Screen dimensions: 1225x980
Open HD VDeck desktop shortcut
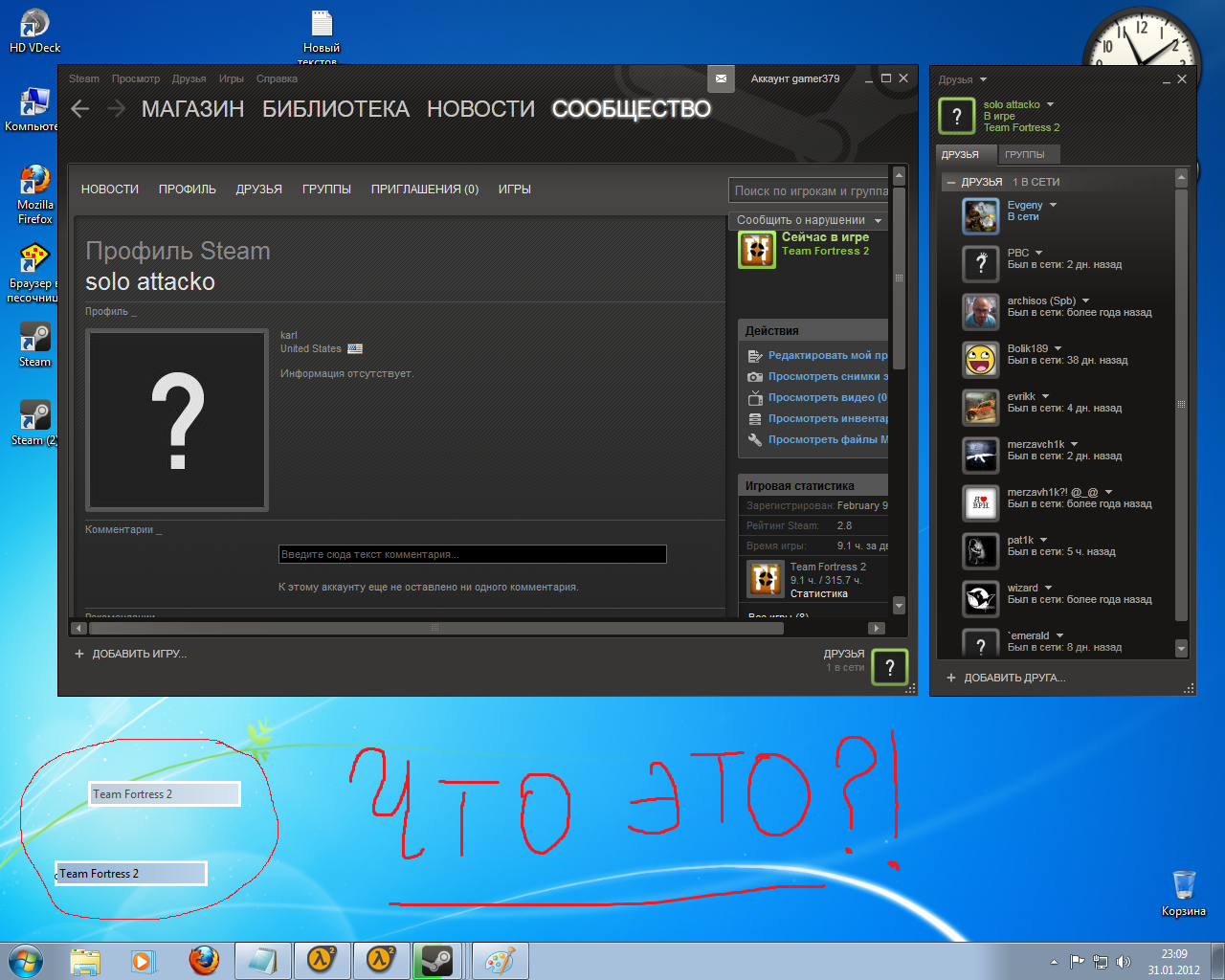(x=34, y=32)
